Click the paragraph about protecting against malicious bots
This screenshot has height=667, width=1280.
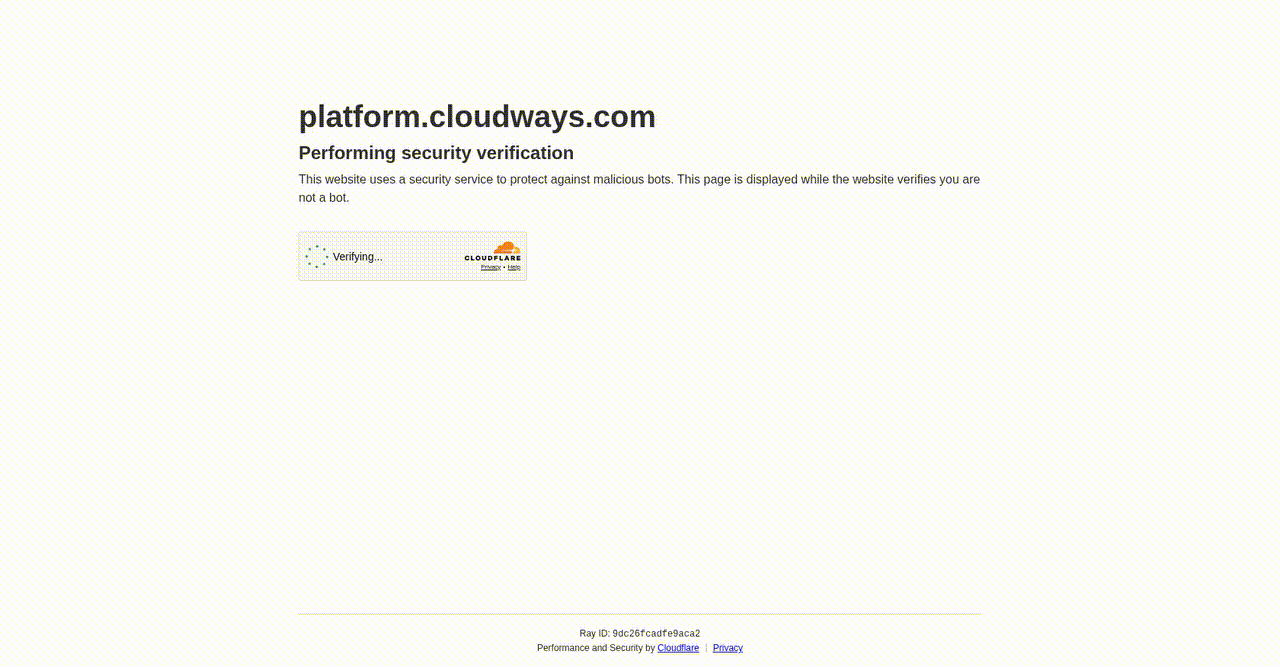[639, 189]
